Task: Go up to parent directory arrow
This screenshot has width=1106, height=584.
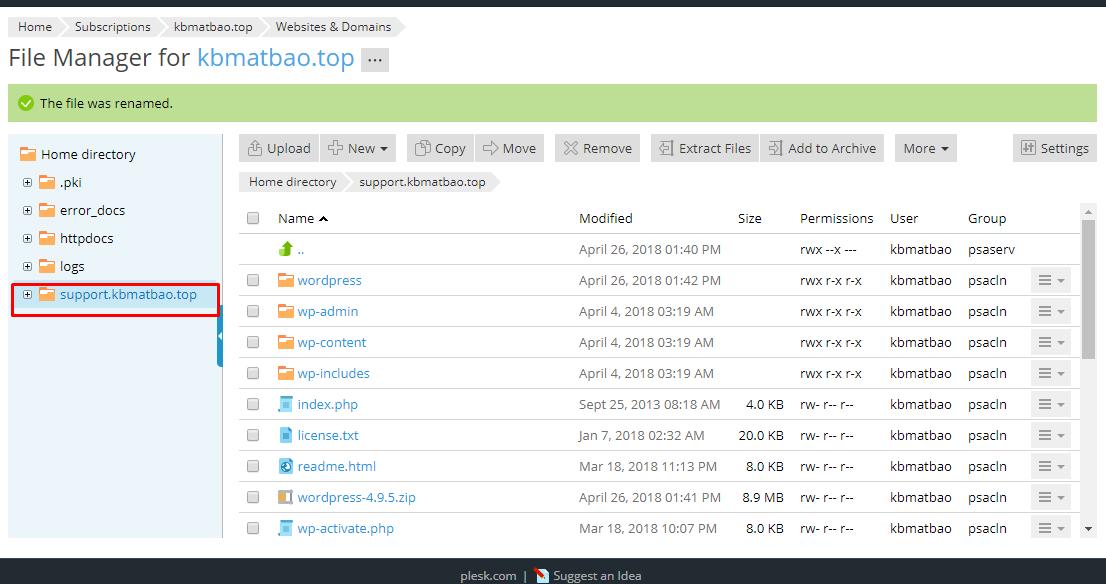Action: (x=286, y=249)
